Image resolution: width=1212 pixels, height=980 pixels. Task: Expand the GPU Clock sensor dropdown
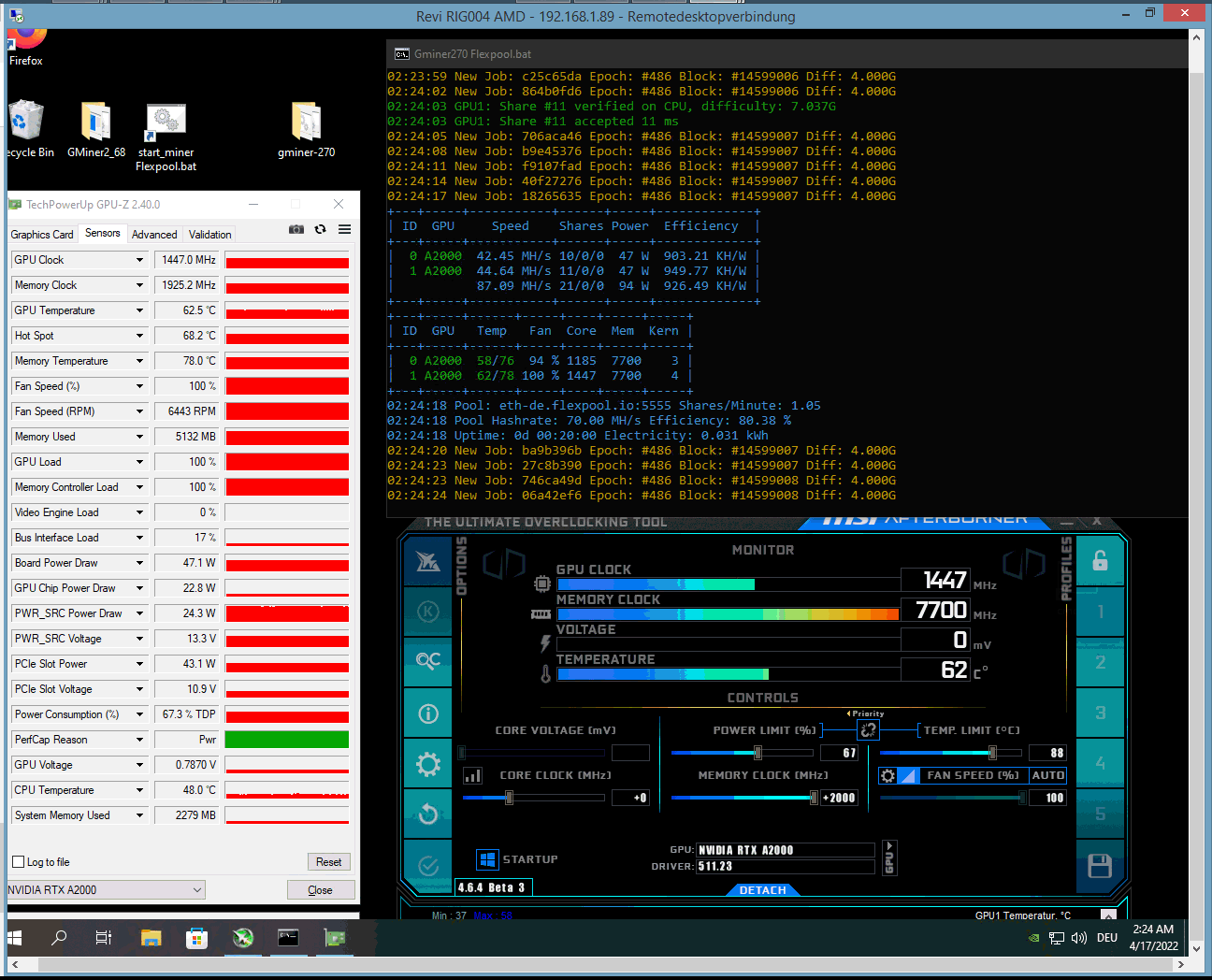pyautogui.click(x=140, y=260)
